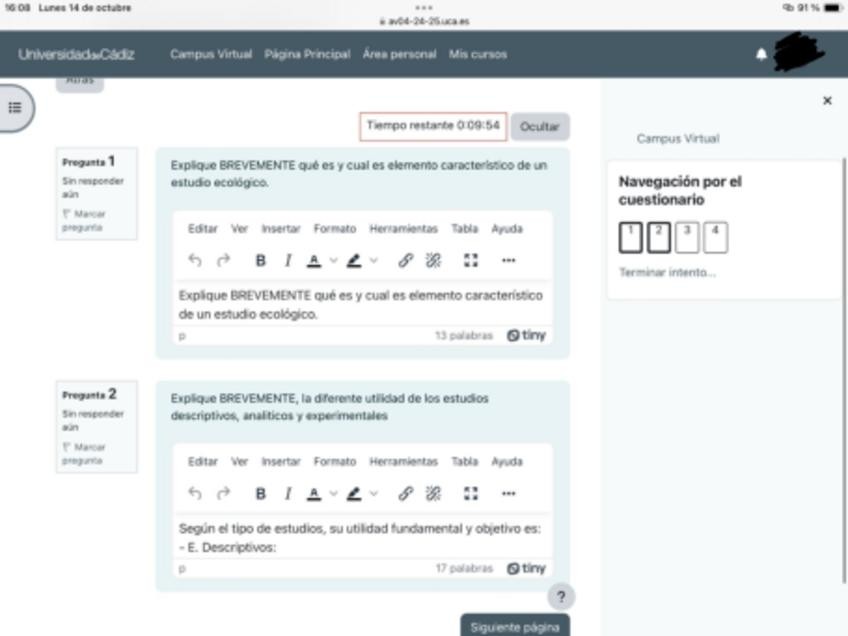
Task: Undo in Pregunta 1 editor
Action: [195, 261]
